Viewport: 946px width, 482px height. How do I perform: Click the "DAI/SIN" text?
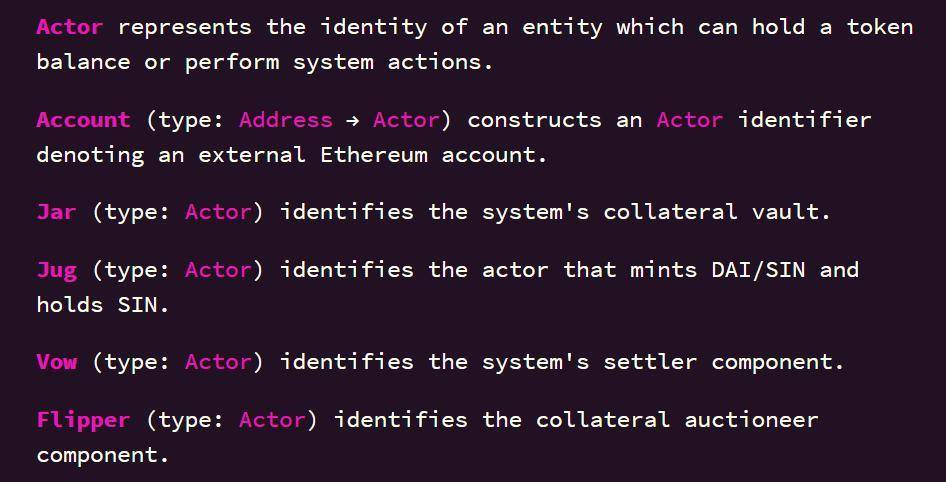[x=758, y=270]
